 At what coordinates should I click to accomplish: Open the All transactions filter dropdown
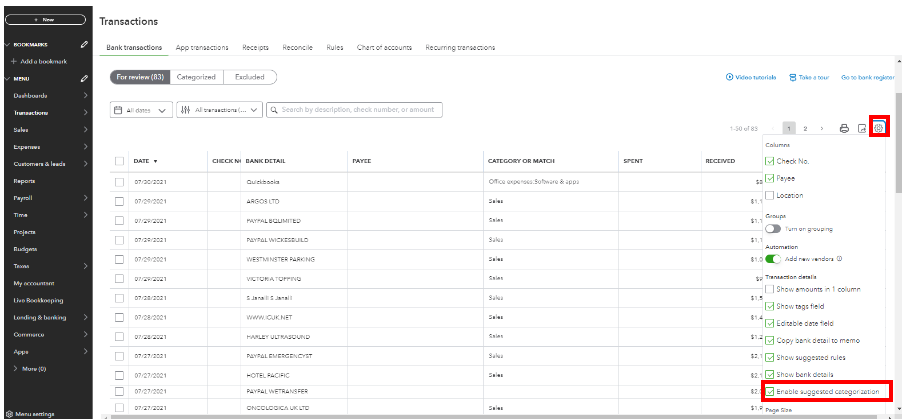pyautogui.click(x=220, y=110)
